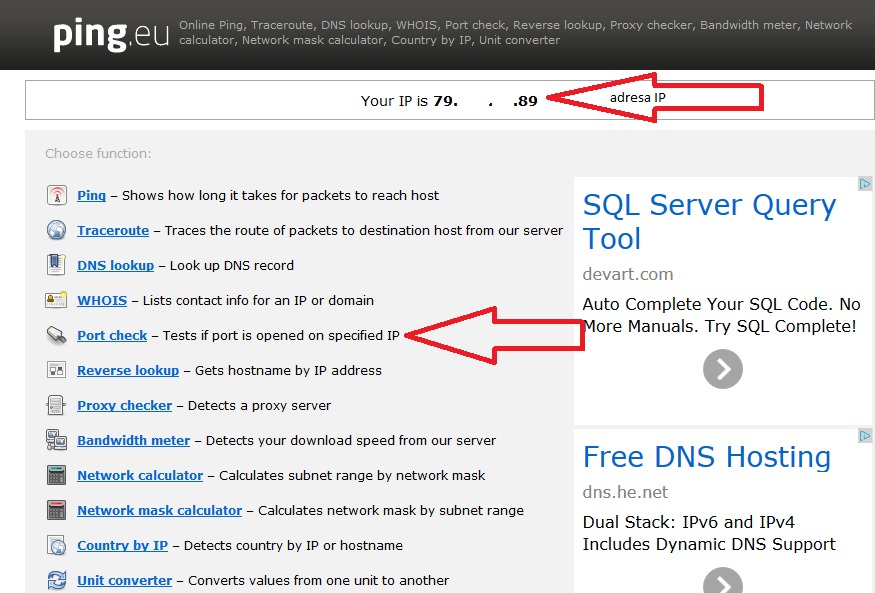Click the Network calculator icon

click(x=57, y=475)
